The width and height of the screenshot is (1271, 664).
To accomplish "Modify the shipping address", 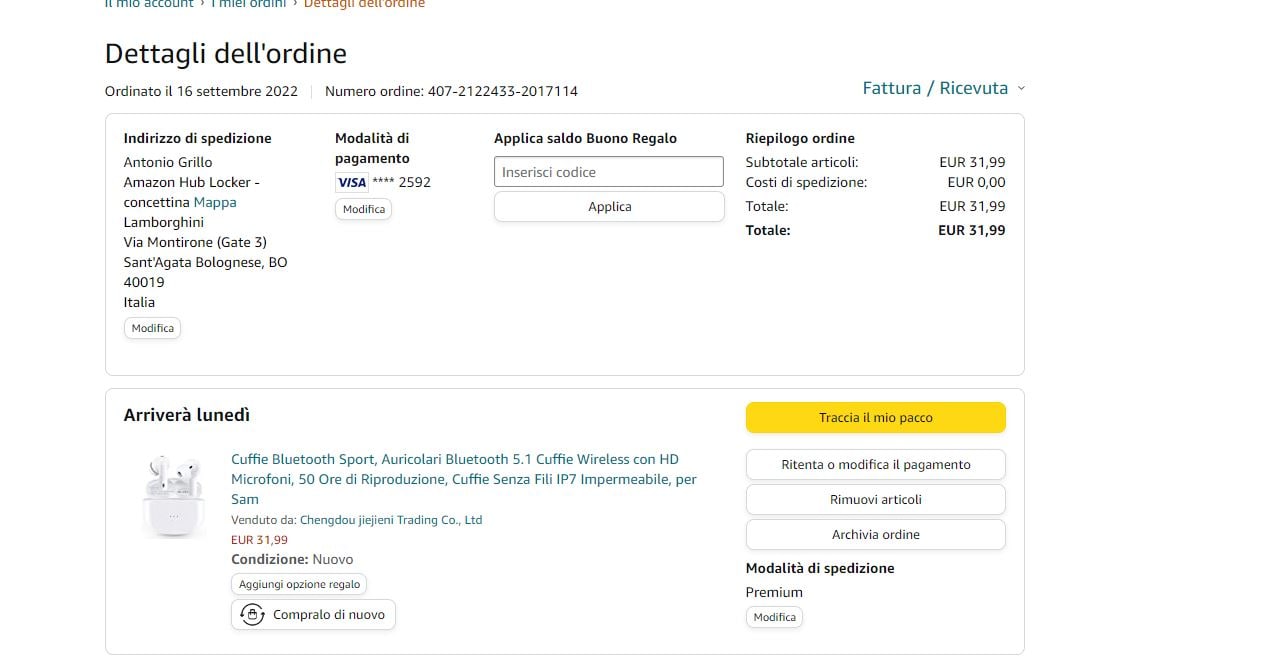I will point(152,328).
